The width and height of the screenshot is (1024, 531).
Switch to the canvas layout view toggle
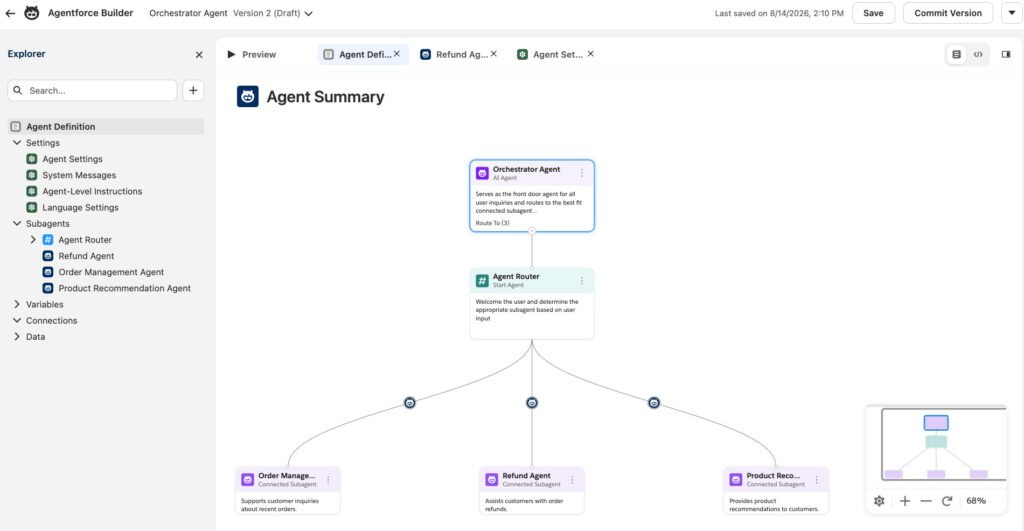pos(956,55)
